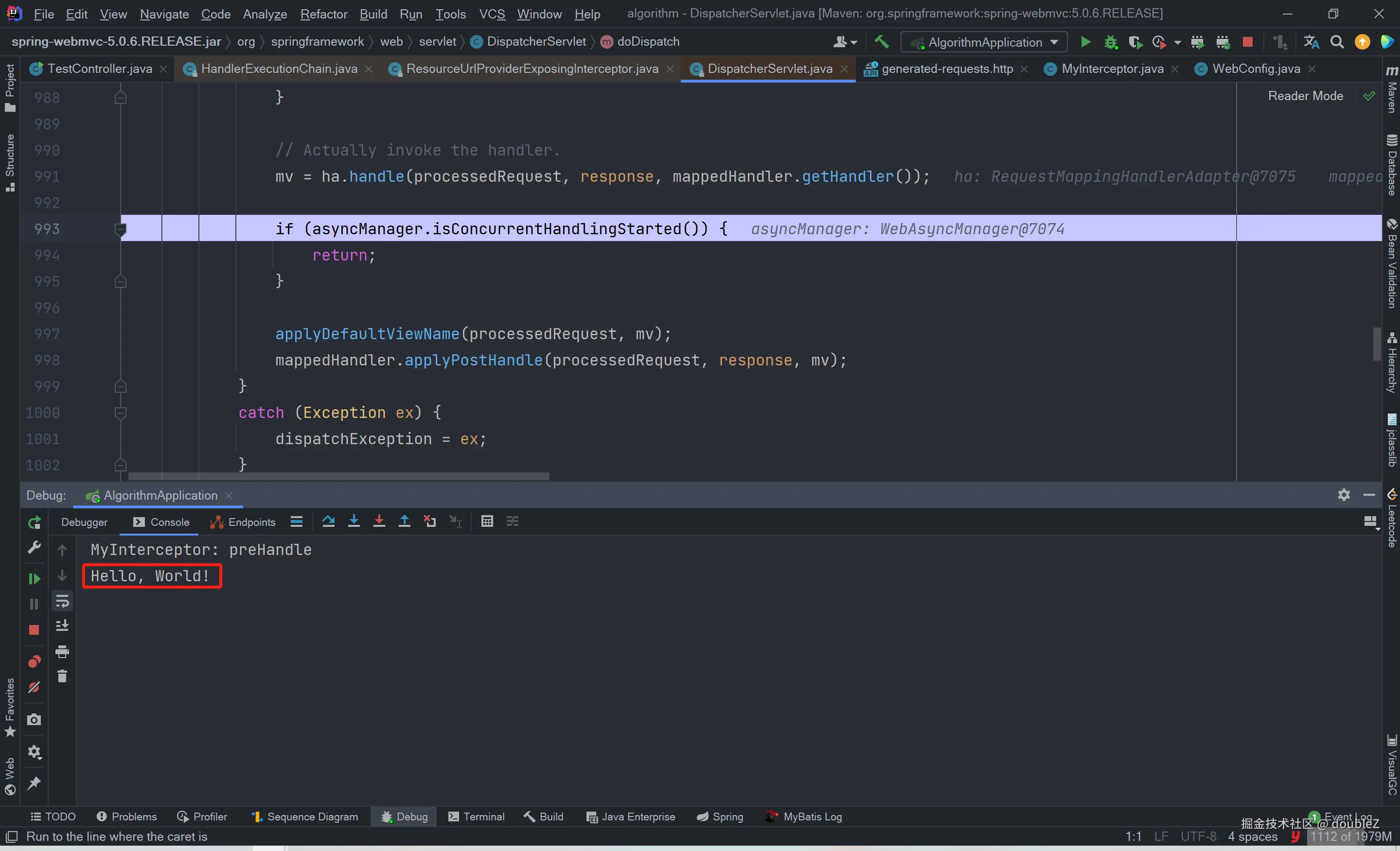1400x851 pixels.
Task: Click Step Over in the debug toolbar
Action: [x=328, y=521]
